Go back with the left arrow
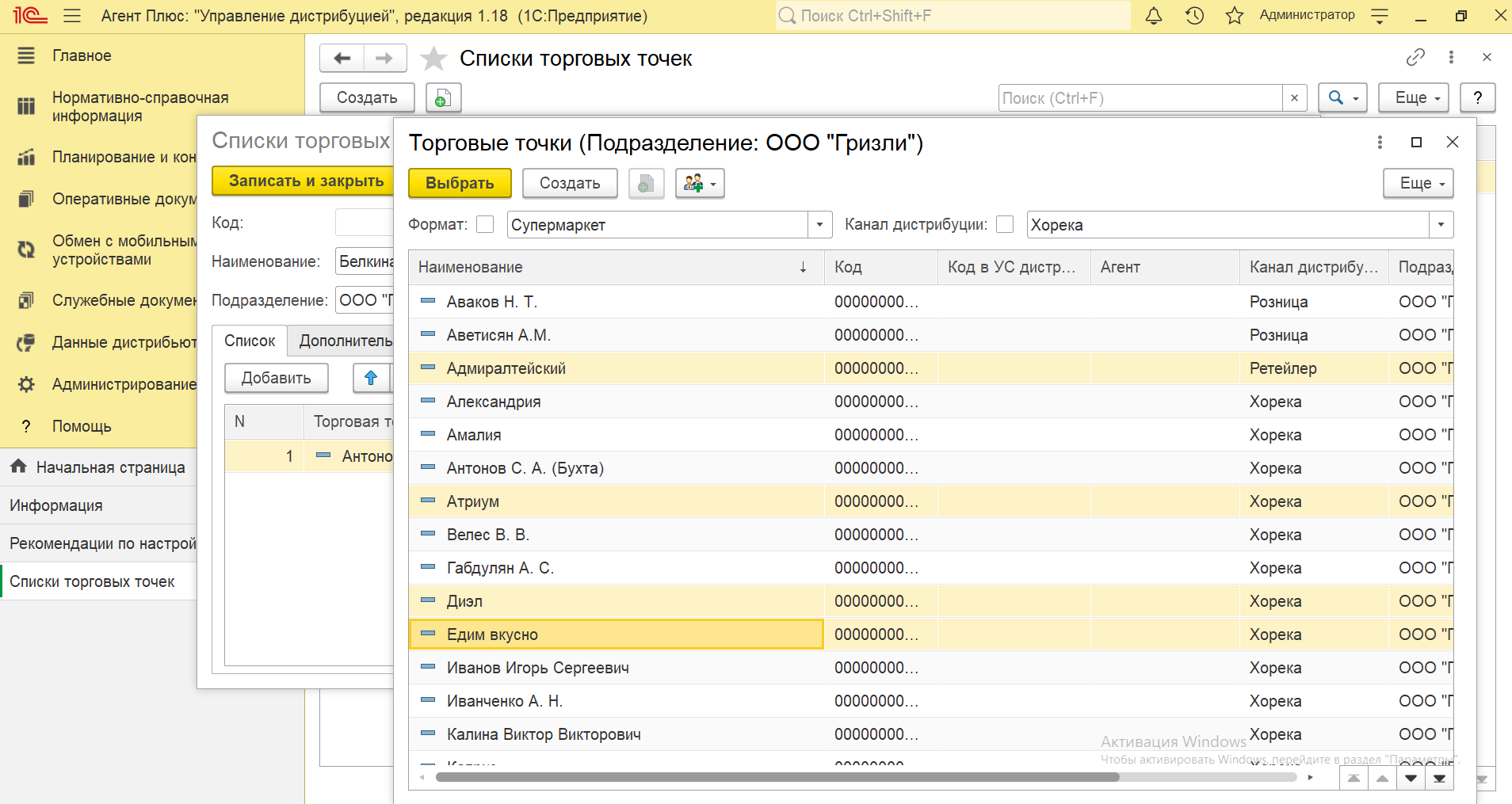The height and width of the screenshot is (804, 1512). click(x=342, y=58)
